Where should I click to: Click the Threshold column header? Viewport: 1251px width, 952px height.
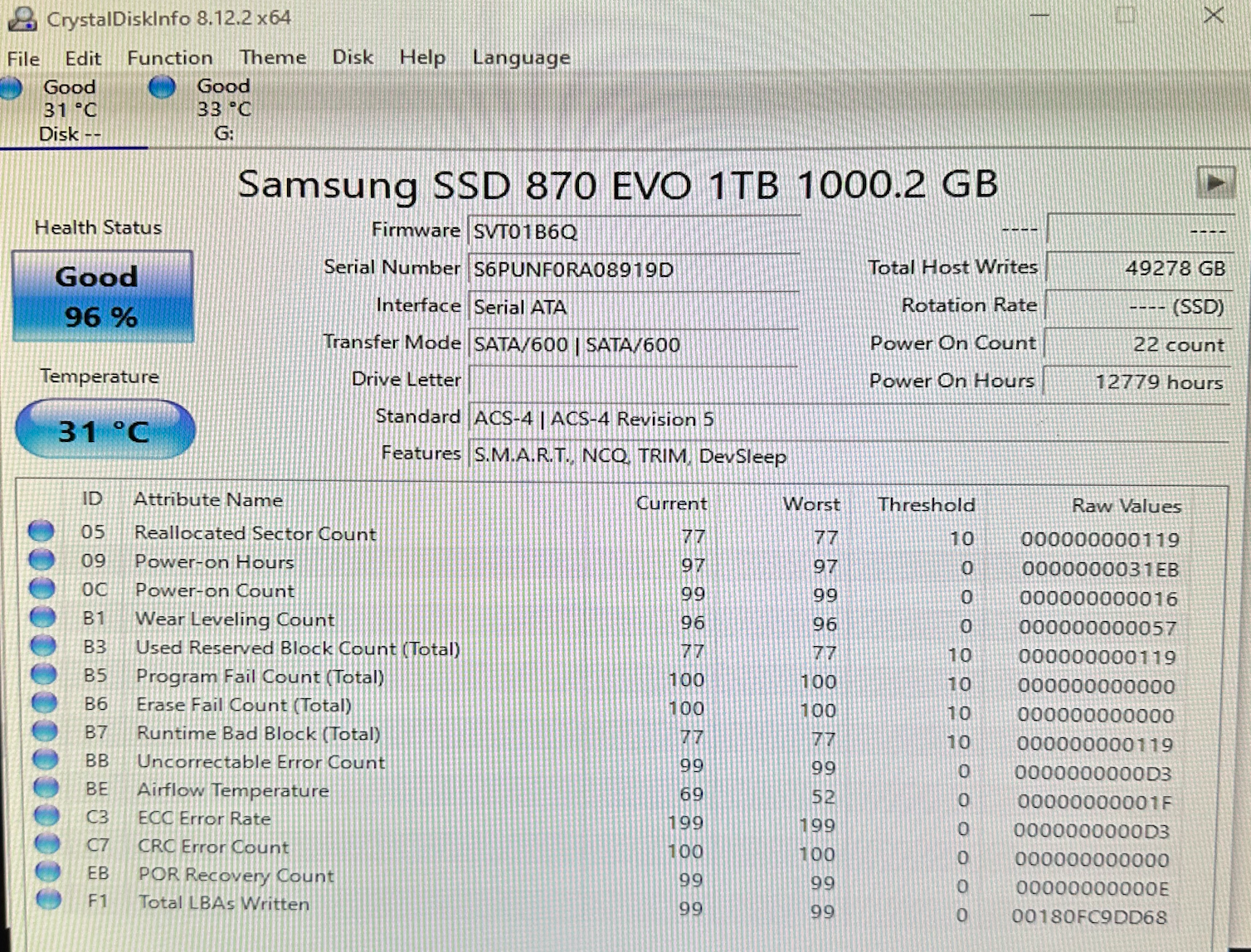pos(927,505)
